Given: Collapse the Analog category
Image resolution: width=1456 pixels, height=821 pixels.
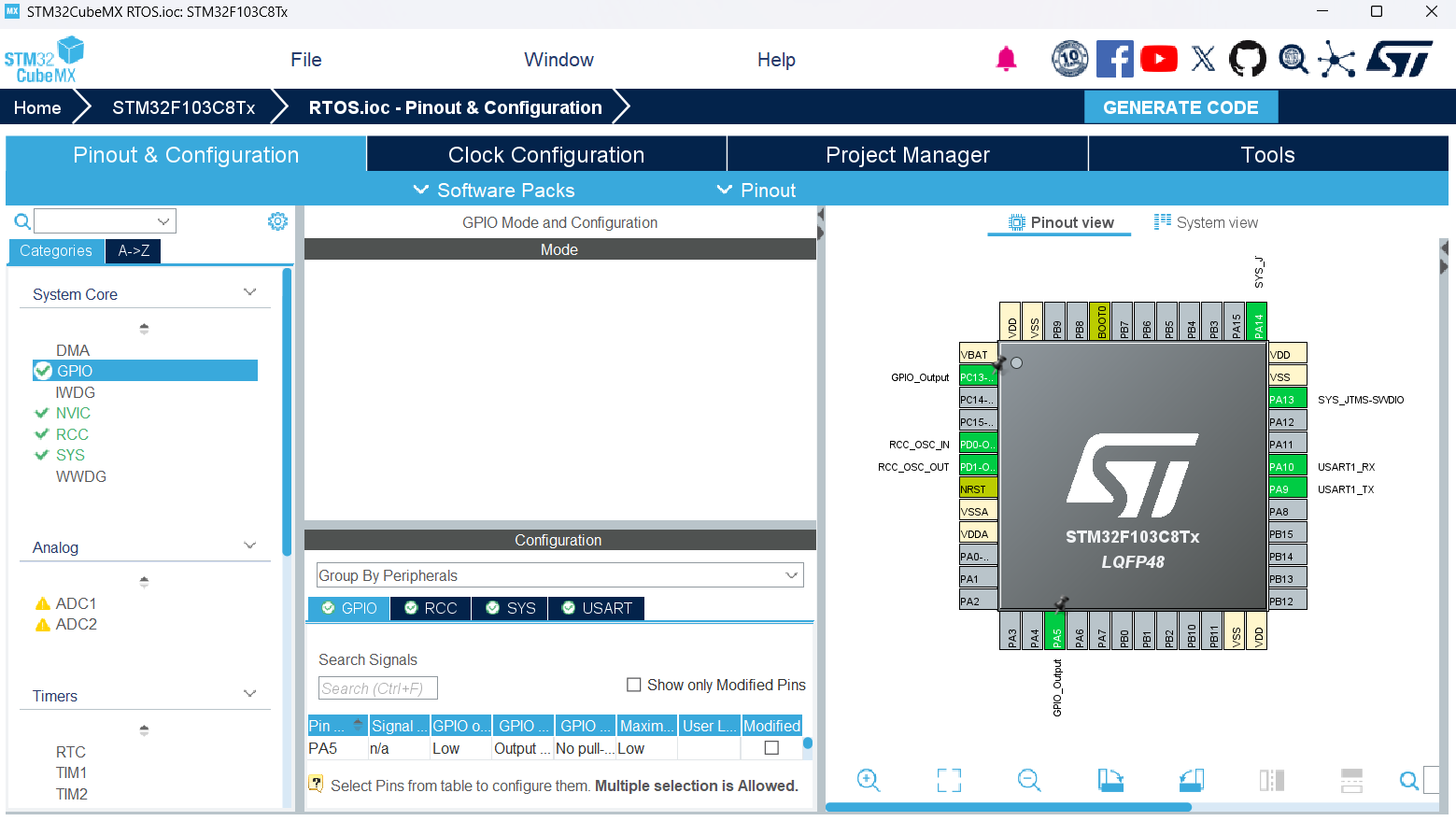Looking at the screenshot, I should (x=249, y=545).
